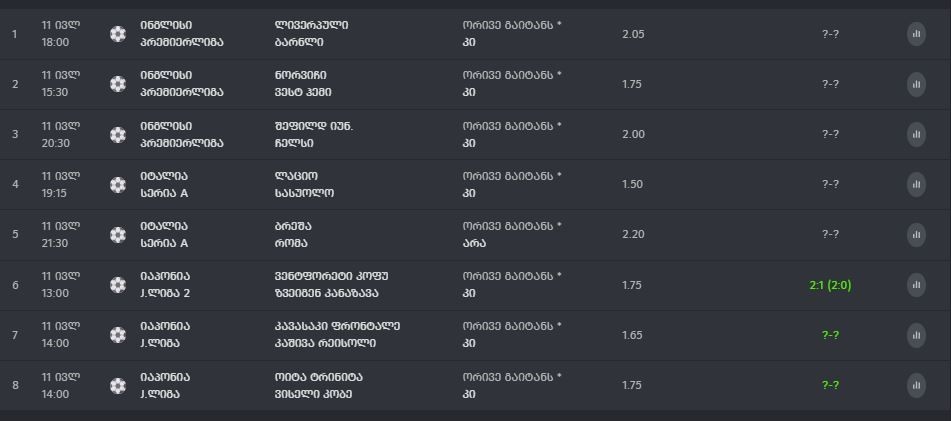Image resolution: width=951 pixels, height=421 pixels.
Task: Open statistics icon for ოიტა ტრინიტა match
Action: click(916, 385)
